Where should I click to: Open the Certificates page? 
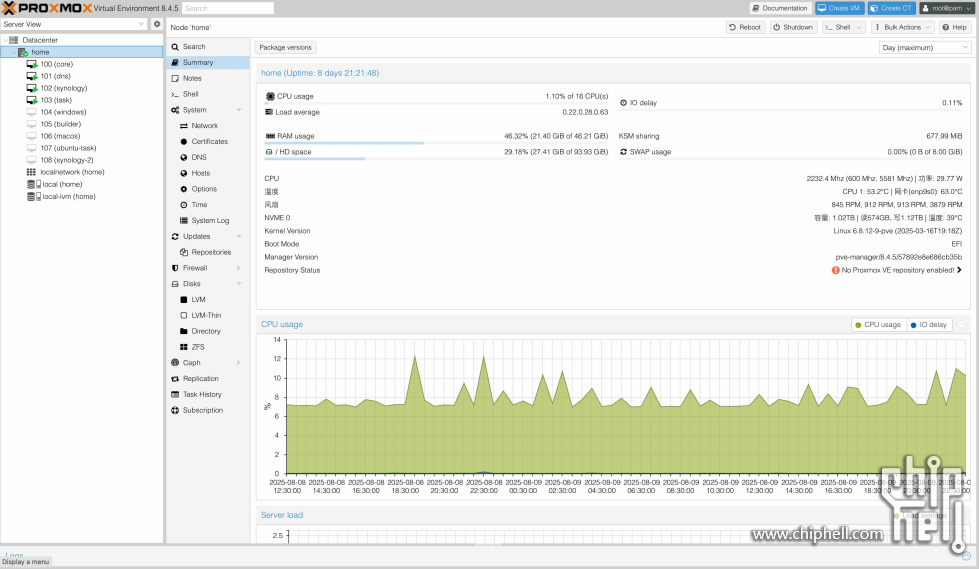pyautogui.click(x=208, y=142)
